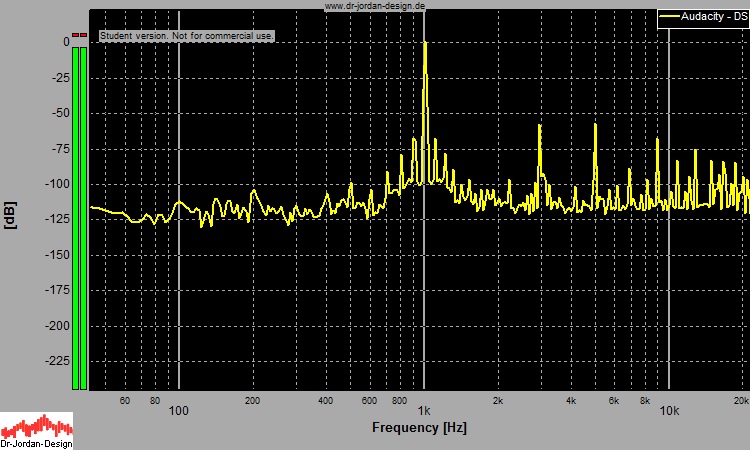Click the -50 dB axis label
Screen dimensions: 750x450
click(x=60, y=113)
